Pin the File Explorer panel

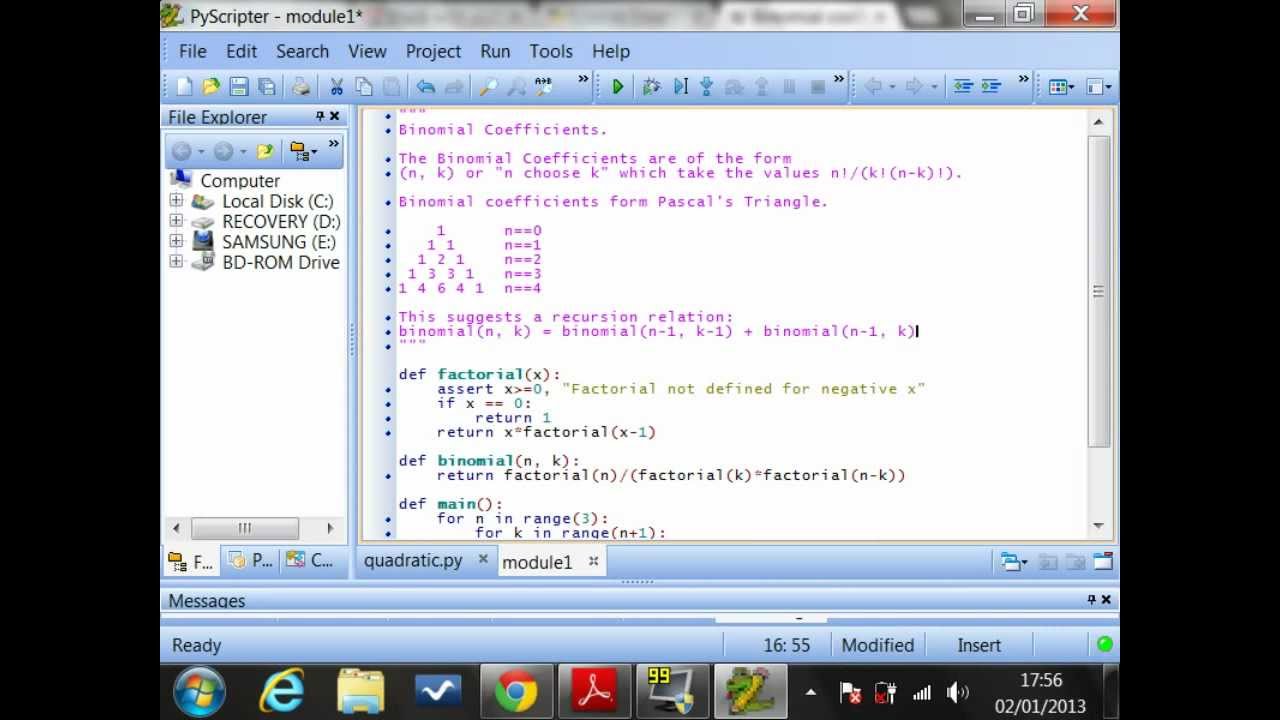pos(320,117)
